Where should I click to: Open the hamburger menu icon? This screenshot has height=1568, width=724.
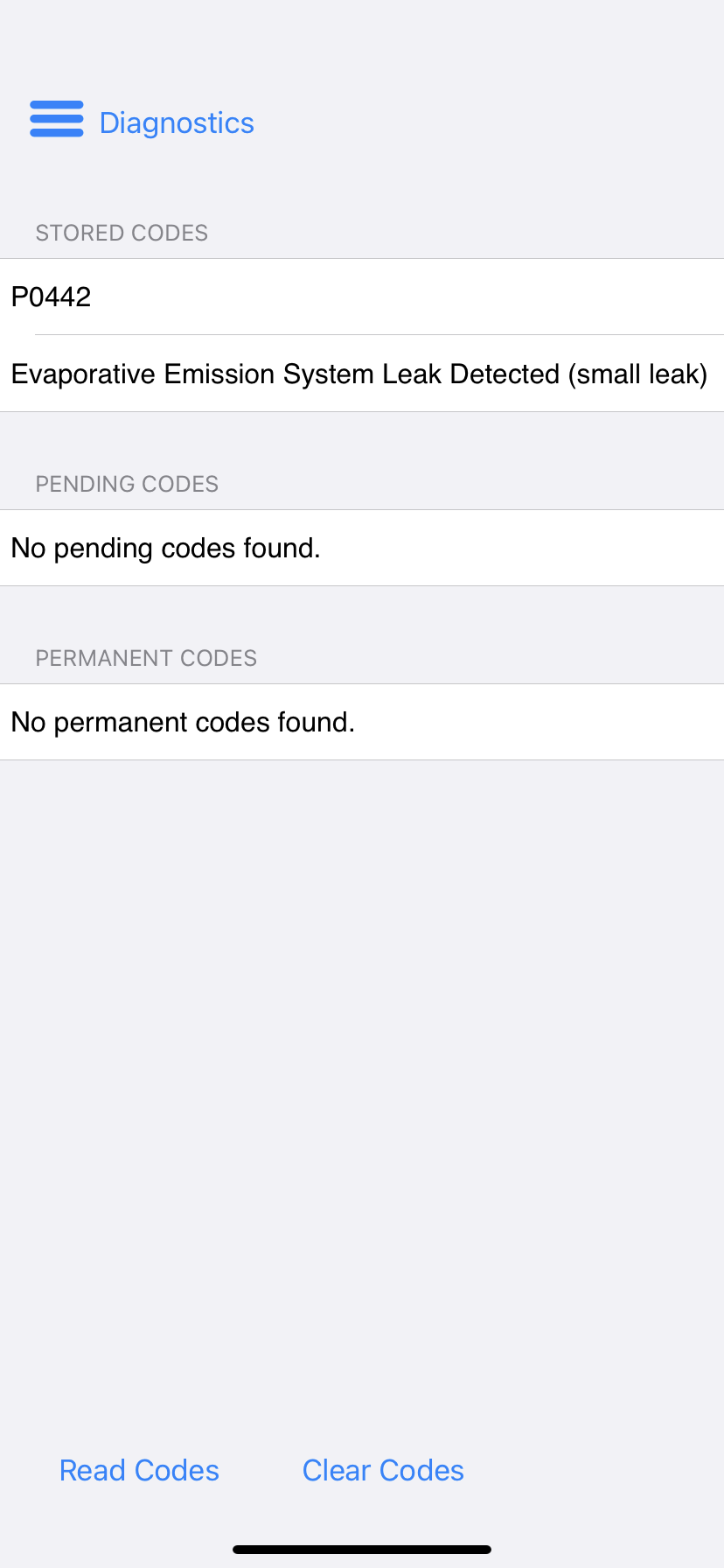(57, 120)
